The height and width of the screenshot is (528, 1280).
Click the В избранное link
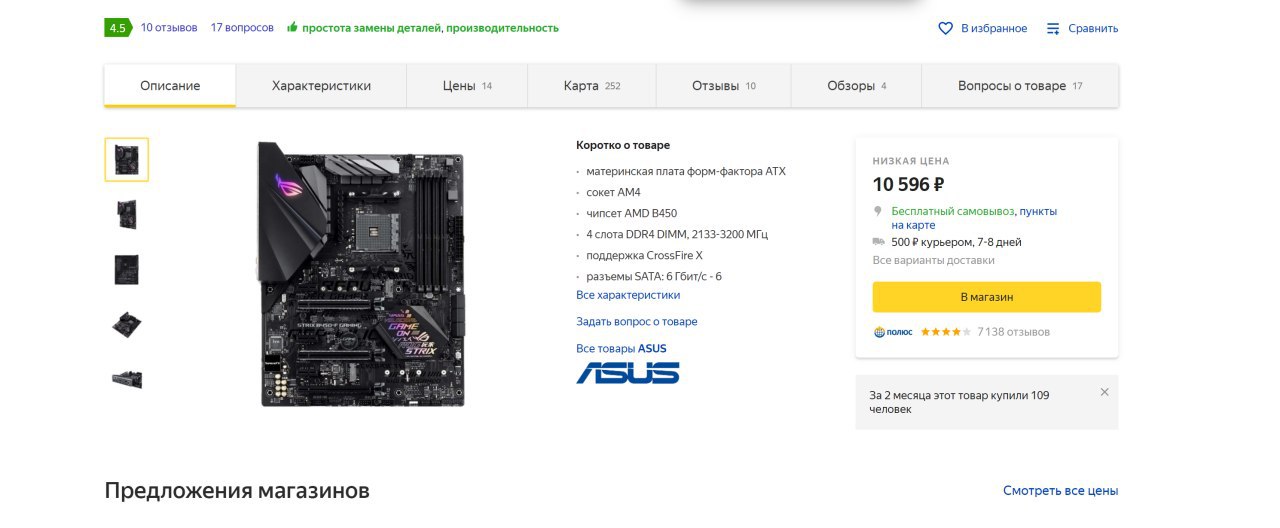point(994,28)
